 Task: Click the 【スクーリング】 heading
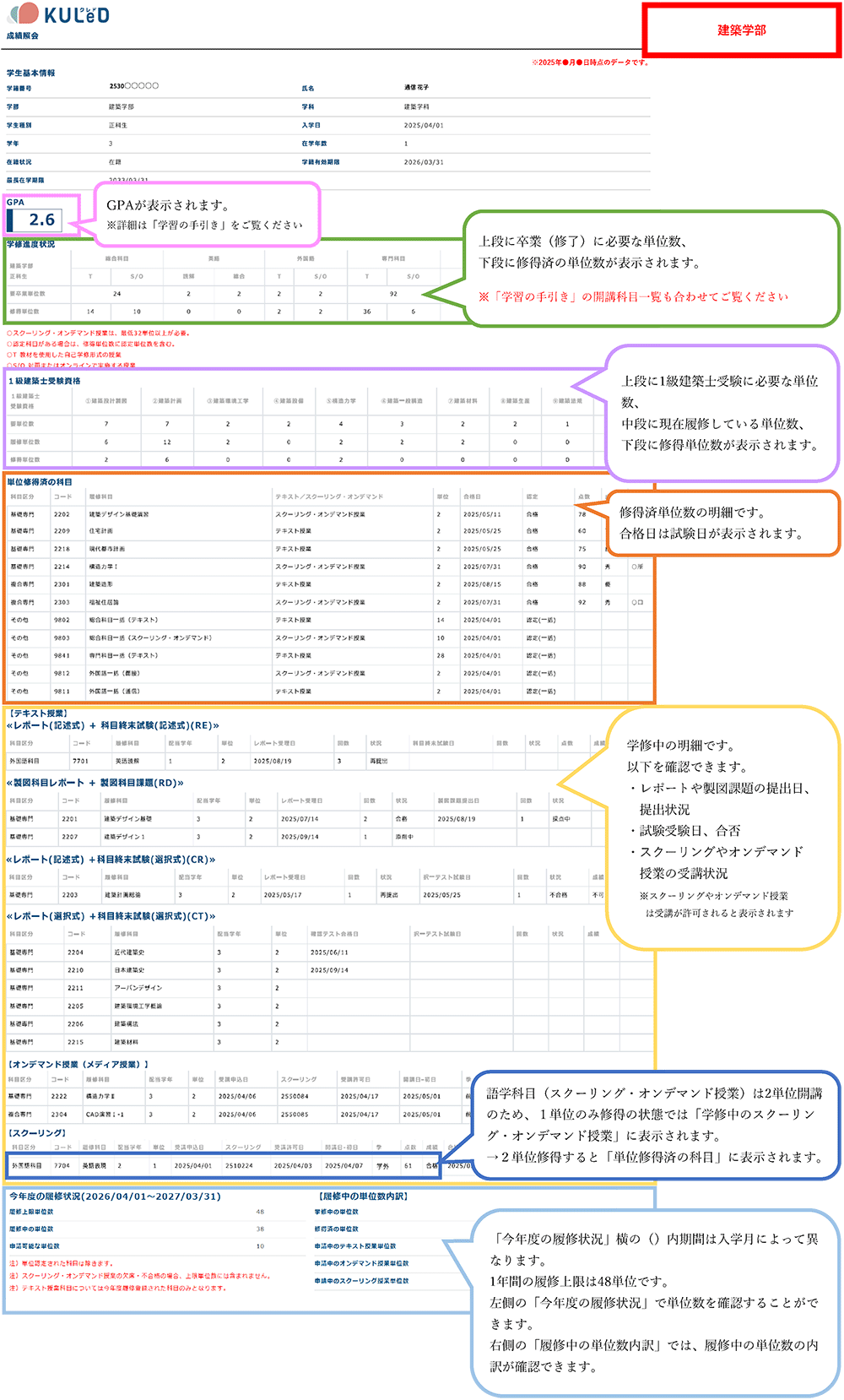(x=38, y=1133)
